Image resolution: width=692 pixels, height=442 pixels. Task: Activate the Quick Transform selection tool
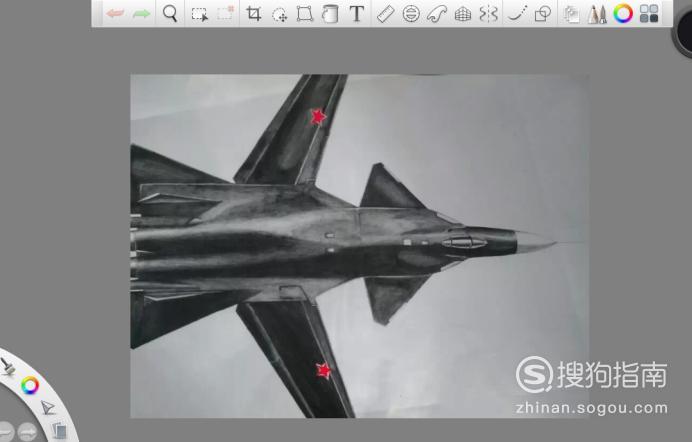click(x=226, y=13)
